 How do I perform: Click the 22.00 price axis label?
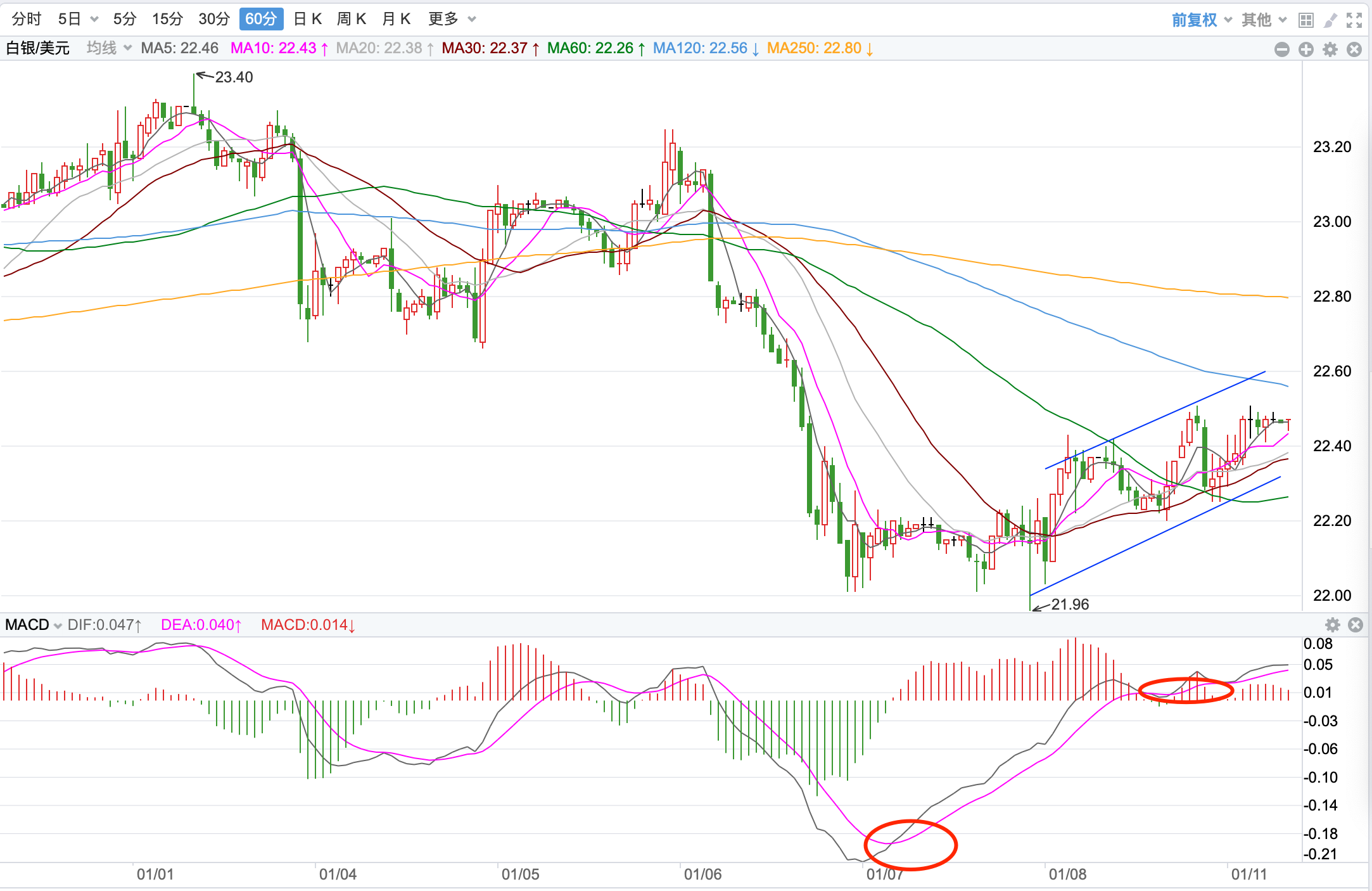[x=1332, y=596]
